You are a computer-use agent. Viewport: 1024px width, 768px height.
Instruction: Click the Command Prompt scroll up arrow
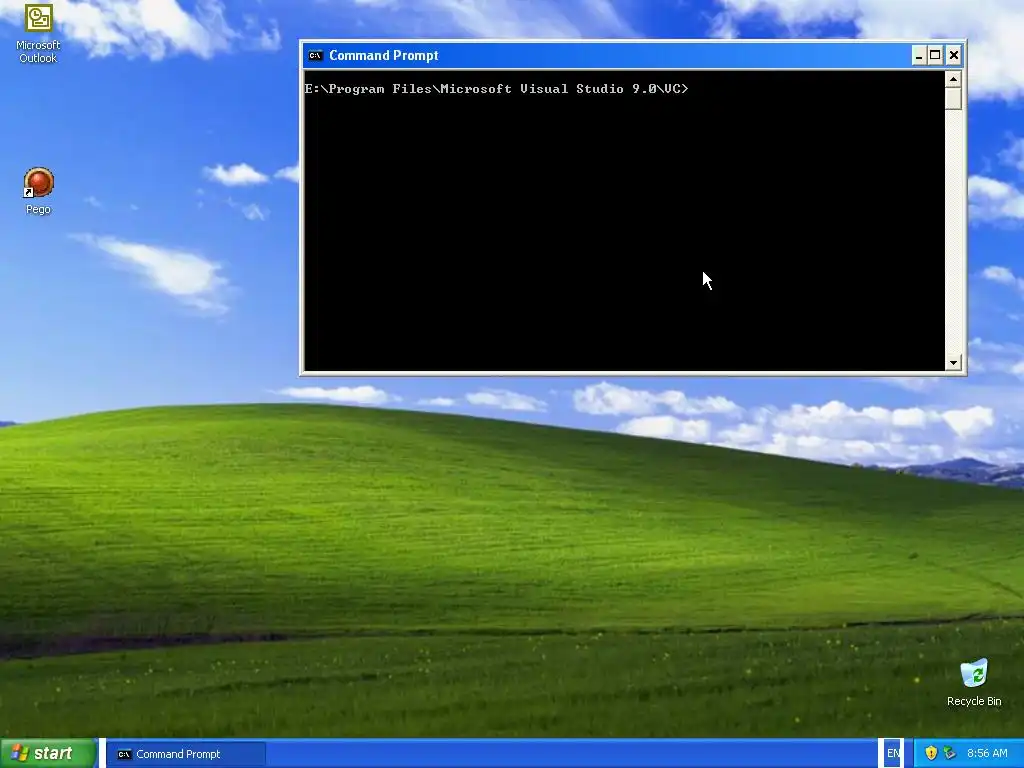point(953,79)
